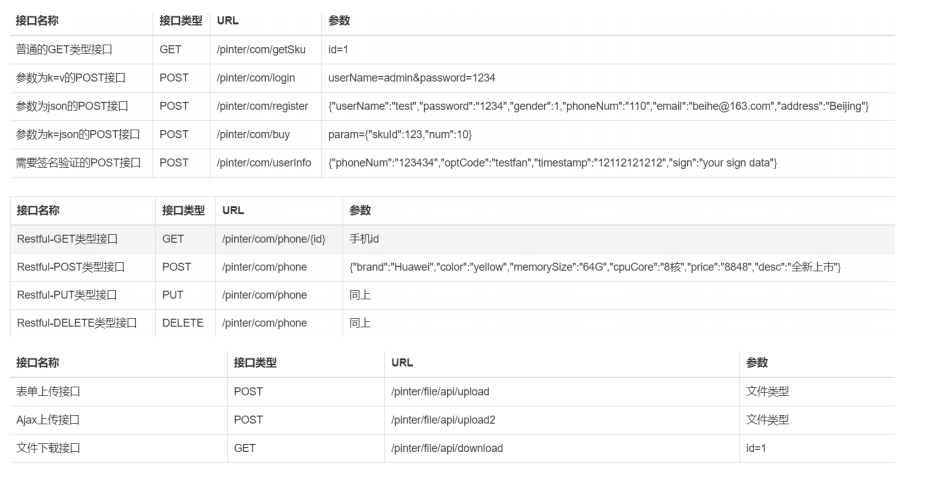
Task: Select the /pinter/file/api/download URL
Action: [447, 448]
